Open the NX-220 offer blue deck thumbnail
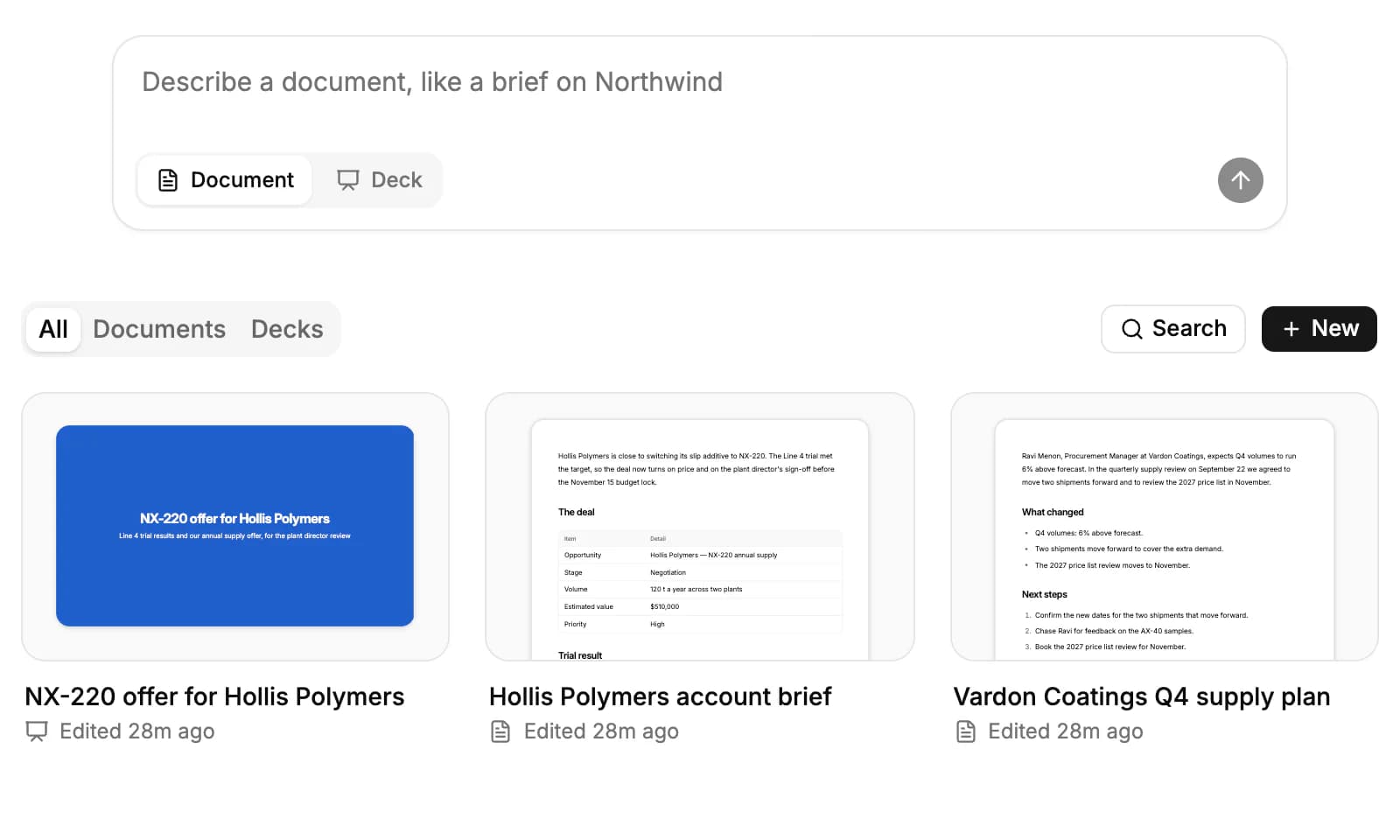The image size is (1400, 840). (234, 526)
